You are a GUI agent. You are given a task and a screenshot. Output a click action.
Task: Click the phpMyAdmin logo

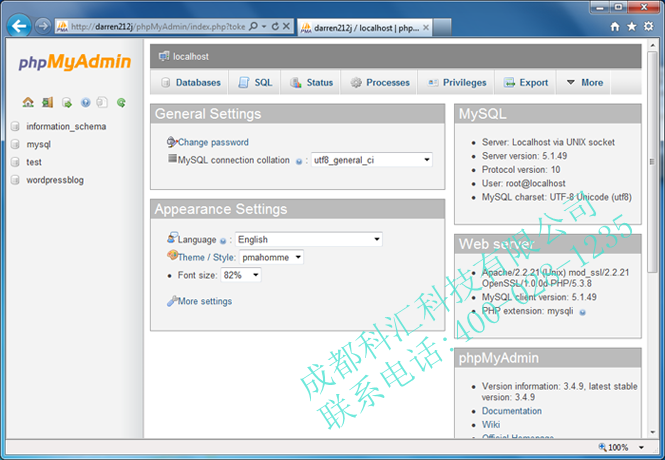click(75, 62)
